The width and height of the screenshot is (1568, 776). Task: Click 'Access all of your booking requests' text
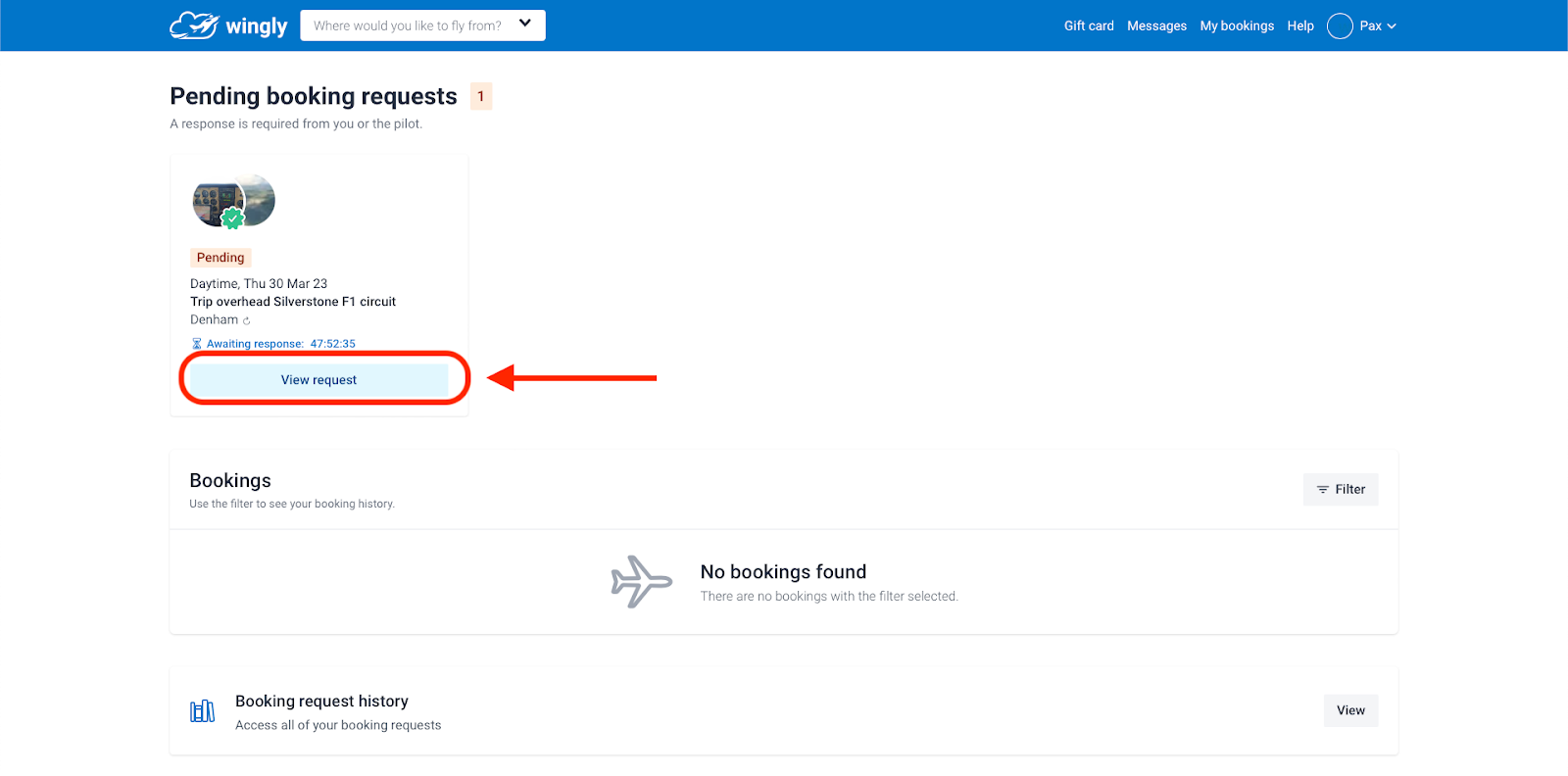[338, 726]
